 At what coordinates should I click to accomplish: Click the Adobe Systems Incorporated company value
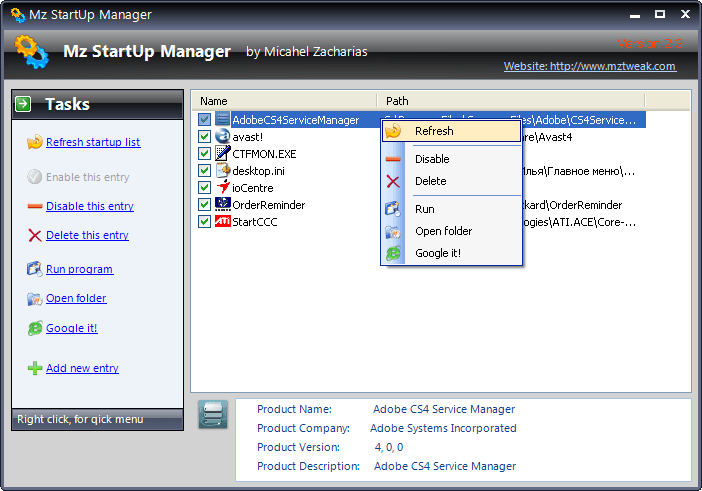point(443,428)
